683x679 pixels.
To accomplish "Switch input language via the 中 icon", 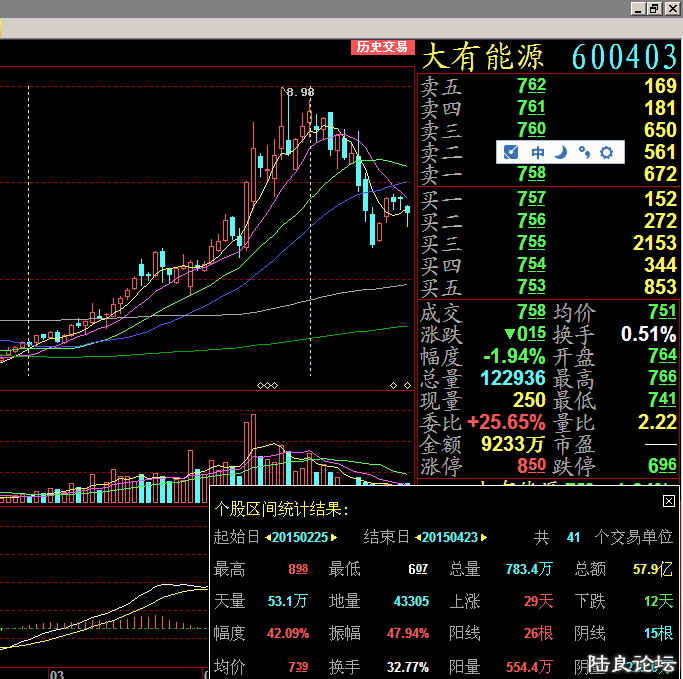I will click(x=538, y=152).
